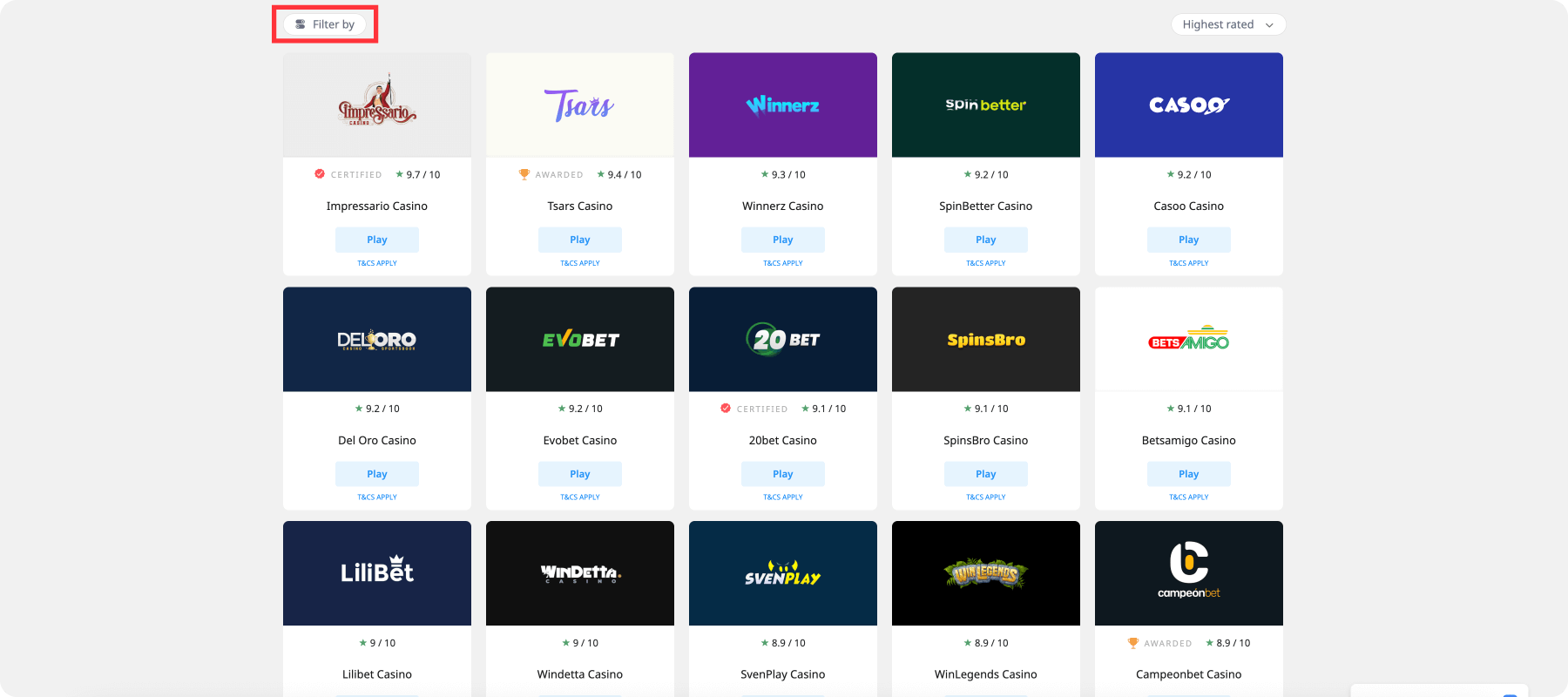Click the trophy awarded icon on Campeonbet
This screenshot has width=1568, height=697.
pos(1132,643)
